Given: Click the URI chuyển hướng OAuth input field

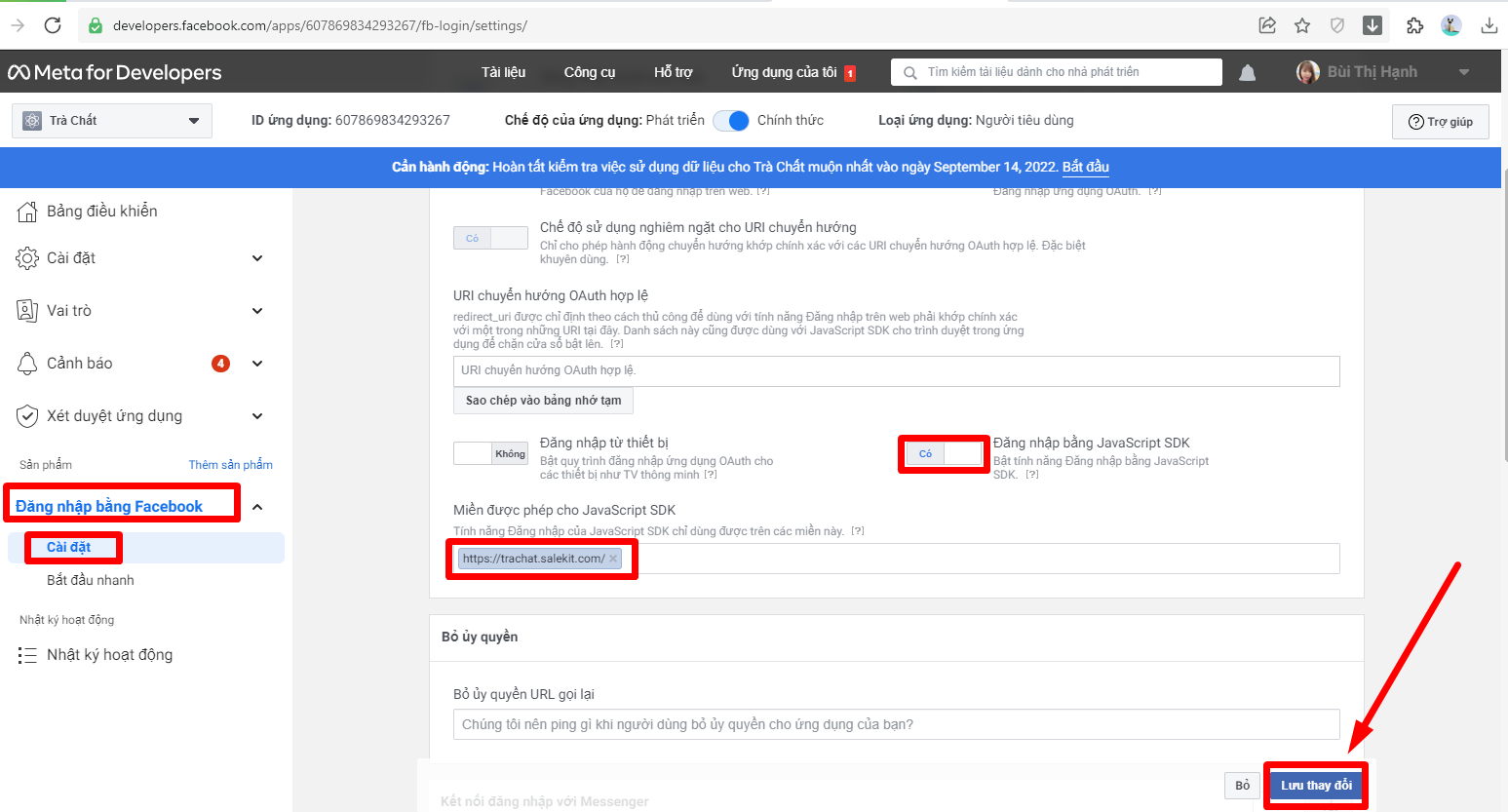Looking at the screenshot, I should pyautogui.click(x=896, y=370).
